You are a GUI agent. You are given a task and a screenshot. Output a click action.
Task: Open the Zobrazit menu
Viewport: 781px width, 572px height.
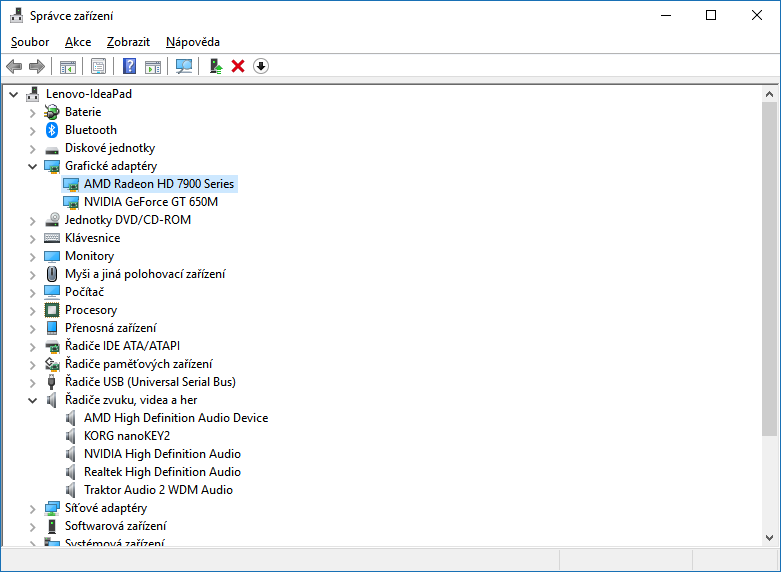tap(128, 42)
